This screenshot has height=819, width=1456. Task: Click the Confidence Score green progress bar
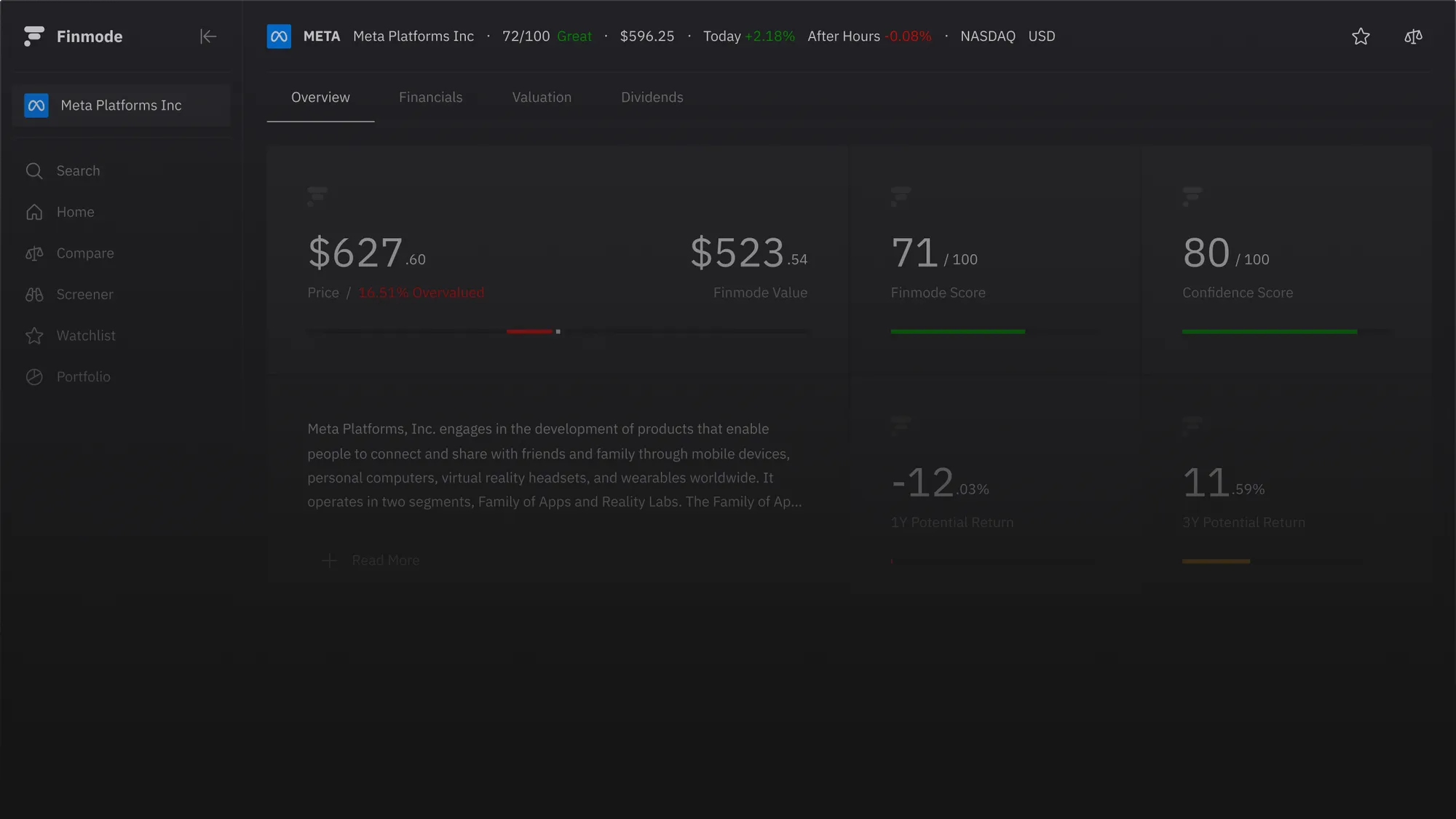tap(1269, 332)
